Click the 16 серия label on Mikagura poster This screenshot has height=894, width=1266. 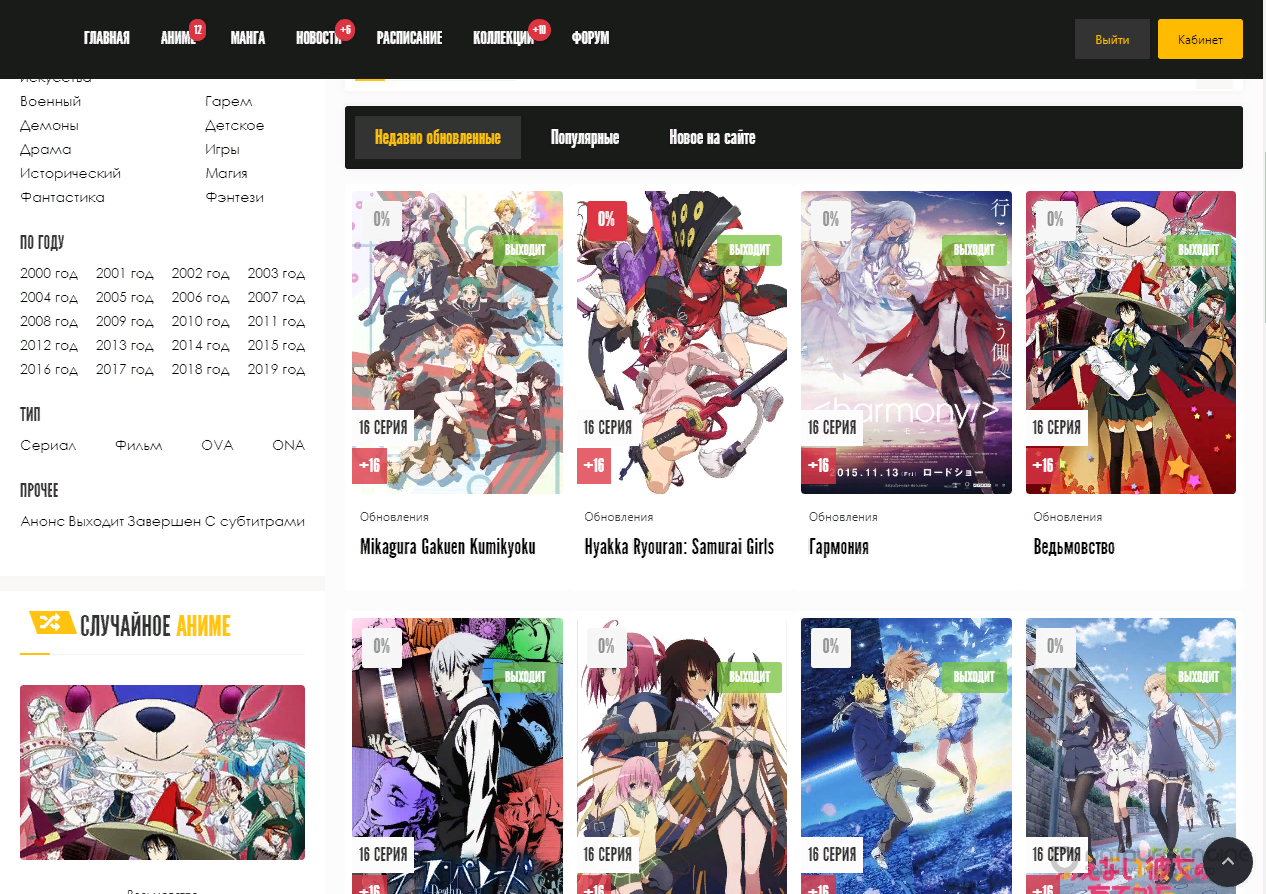pos(383,427)
